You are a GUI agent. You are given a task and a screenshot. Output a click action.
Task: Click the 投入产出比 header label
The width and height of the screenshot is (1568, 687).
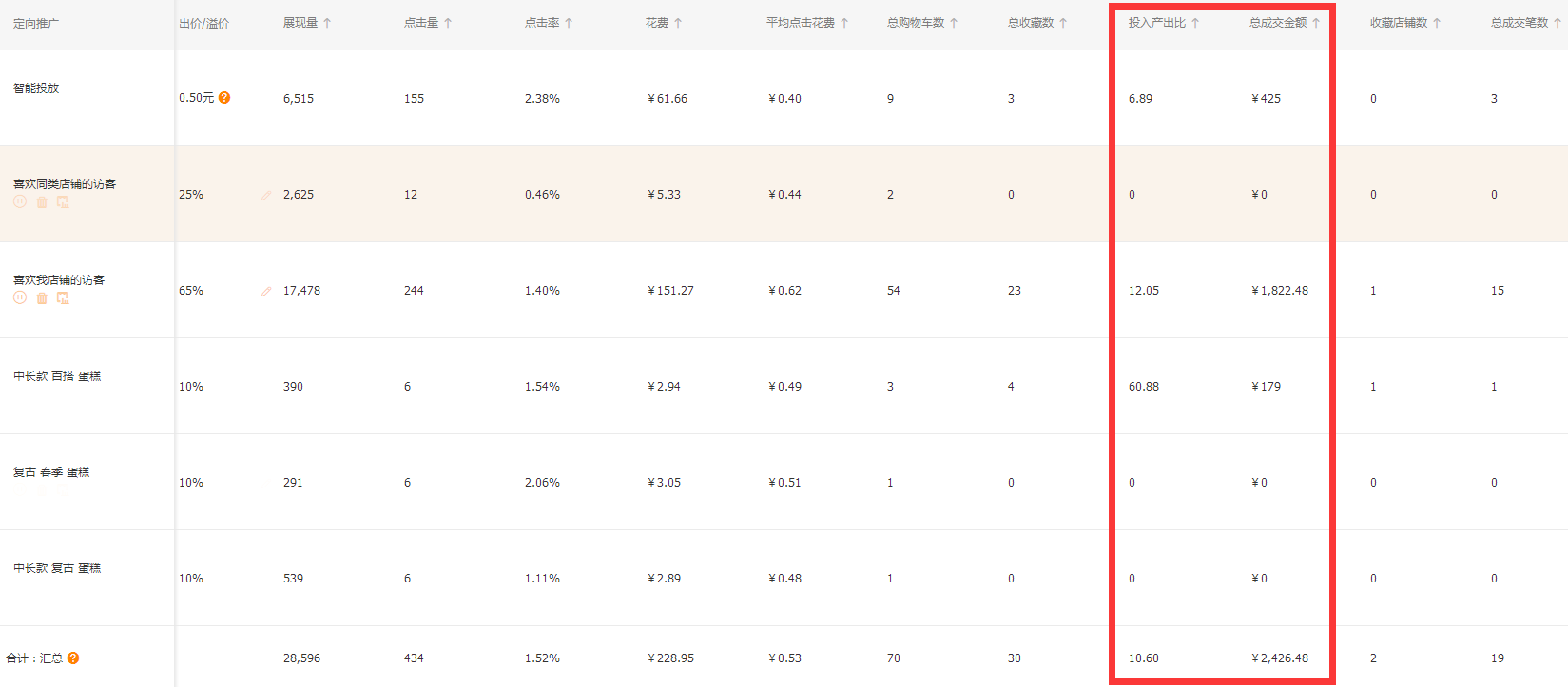coord(1157,23)
